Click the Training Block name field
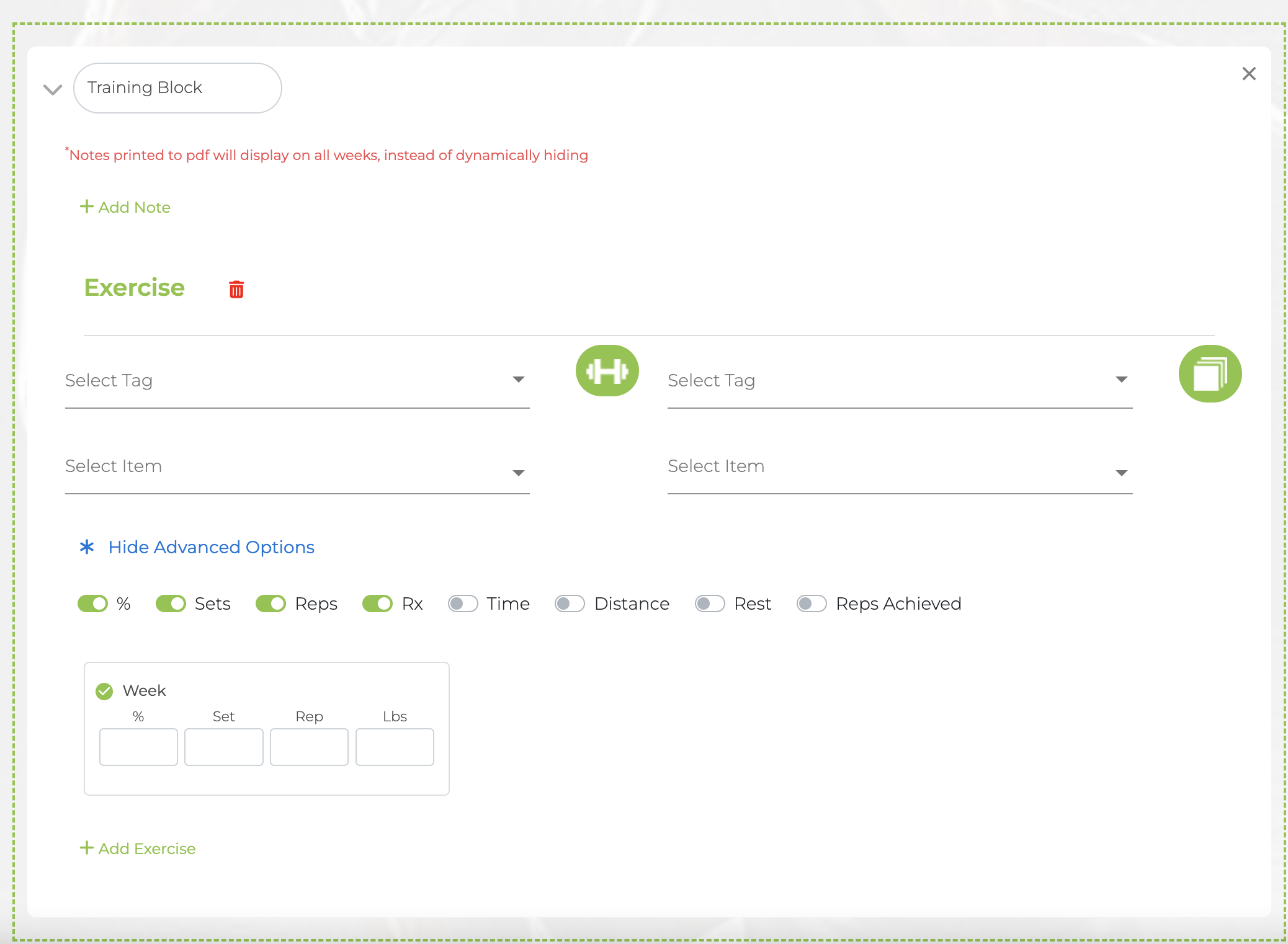Image resolution: width=1288 pixels, height=944 pixels. (177, 88)
